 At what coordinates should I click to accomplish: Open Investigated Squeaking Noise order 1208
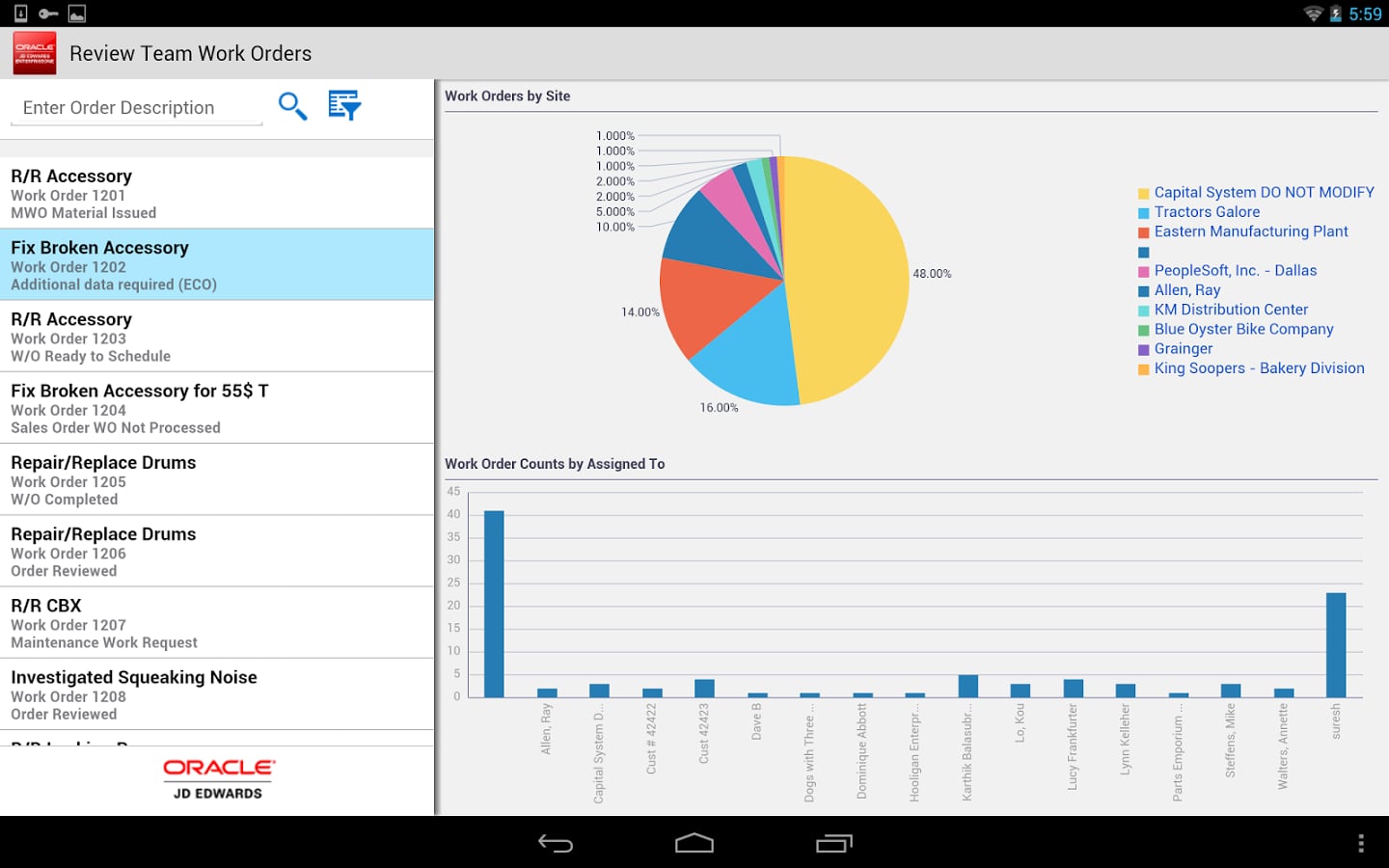pyautogui.click(x=217, y=694)
